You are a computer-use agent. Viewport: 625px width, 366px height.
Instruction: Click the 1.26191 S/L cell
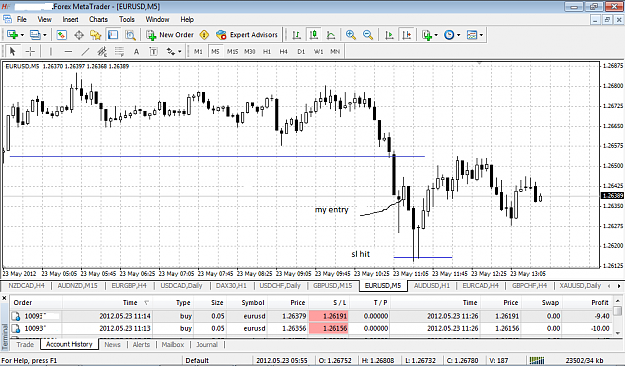[x=329, y=316]
